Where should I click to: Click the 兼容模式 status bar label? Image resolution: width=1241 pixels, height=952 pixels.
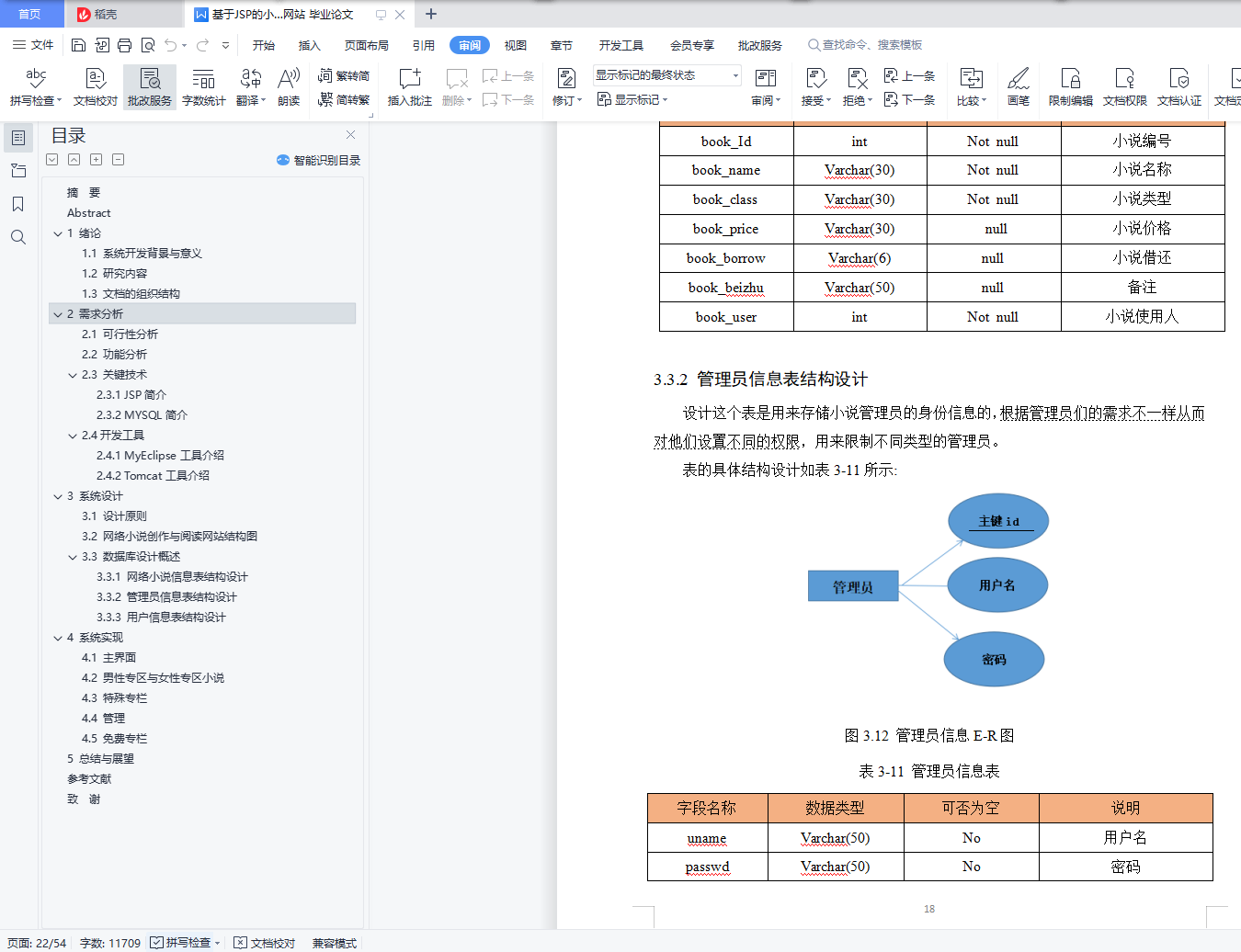335,943
